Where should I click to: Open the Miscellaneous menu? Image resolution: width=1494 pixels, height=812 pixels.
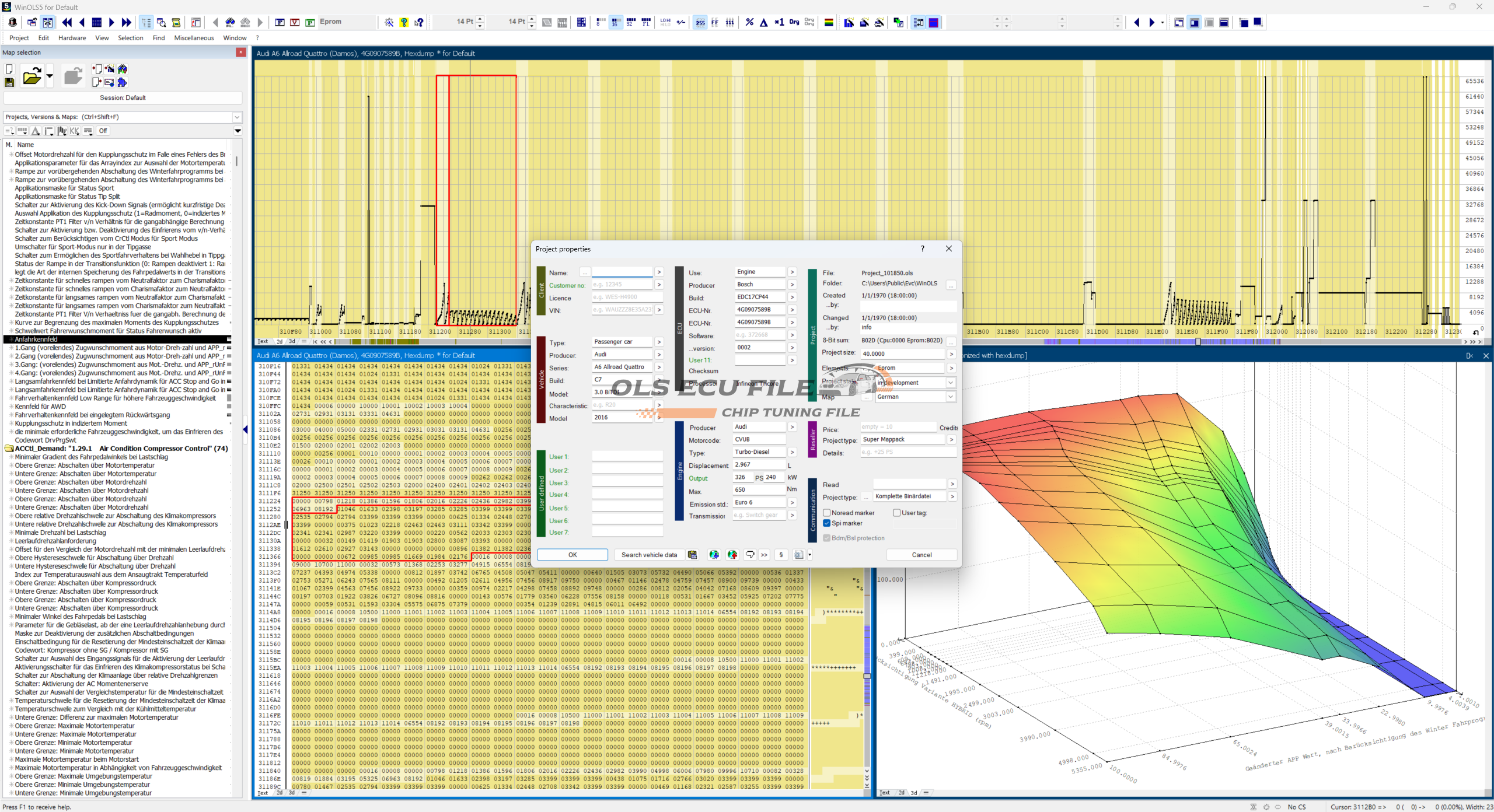194,38
